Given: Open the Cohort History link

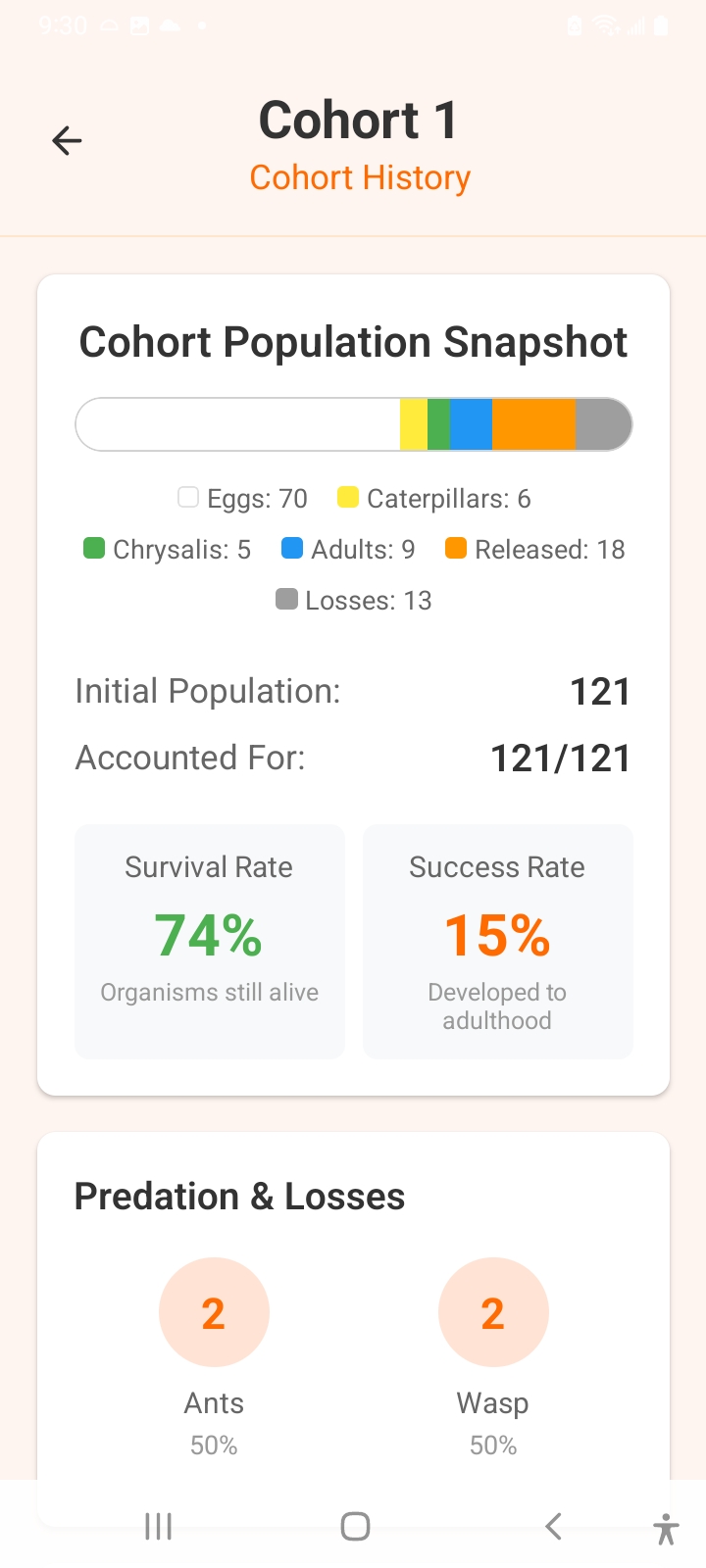Looking at the screenshot, I should pyautogui.click(x=360, y=178).
